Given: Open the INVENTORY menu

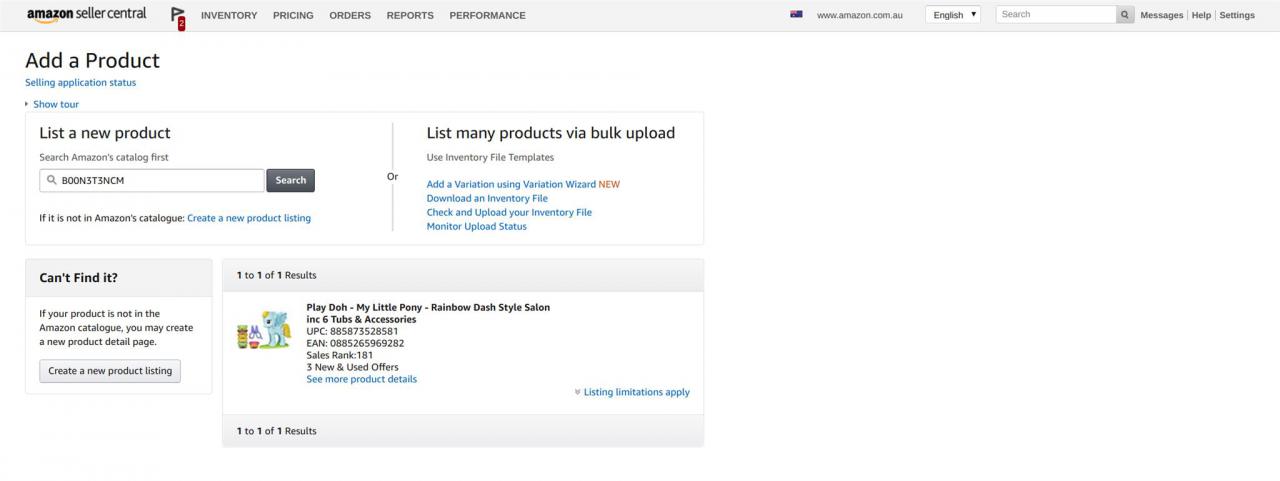Looking at the screenshot, I should click(229, 16).
